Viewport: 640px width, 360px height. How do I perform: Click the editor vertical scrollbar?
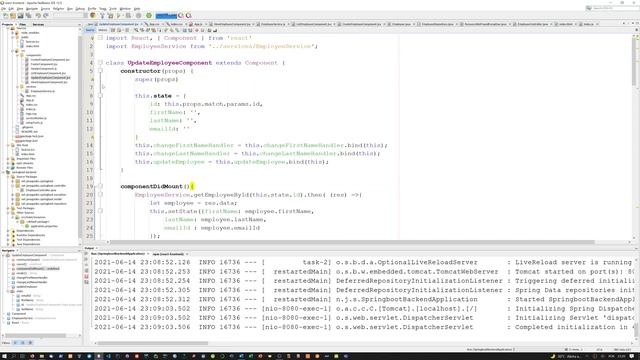[x=635, y=61]
